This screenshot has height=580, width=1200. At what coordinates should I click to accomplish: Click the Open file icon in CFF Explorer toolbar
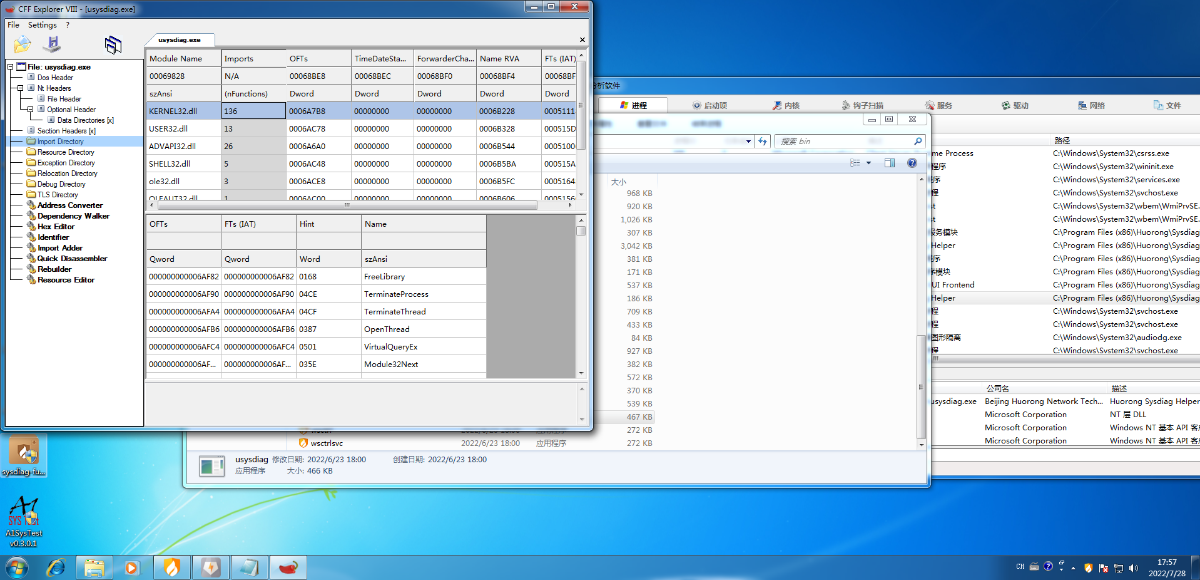click(22, 44)
